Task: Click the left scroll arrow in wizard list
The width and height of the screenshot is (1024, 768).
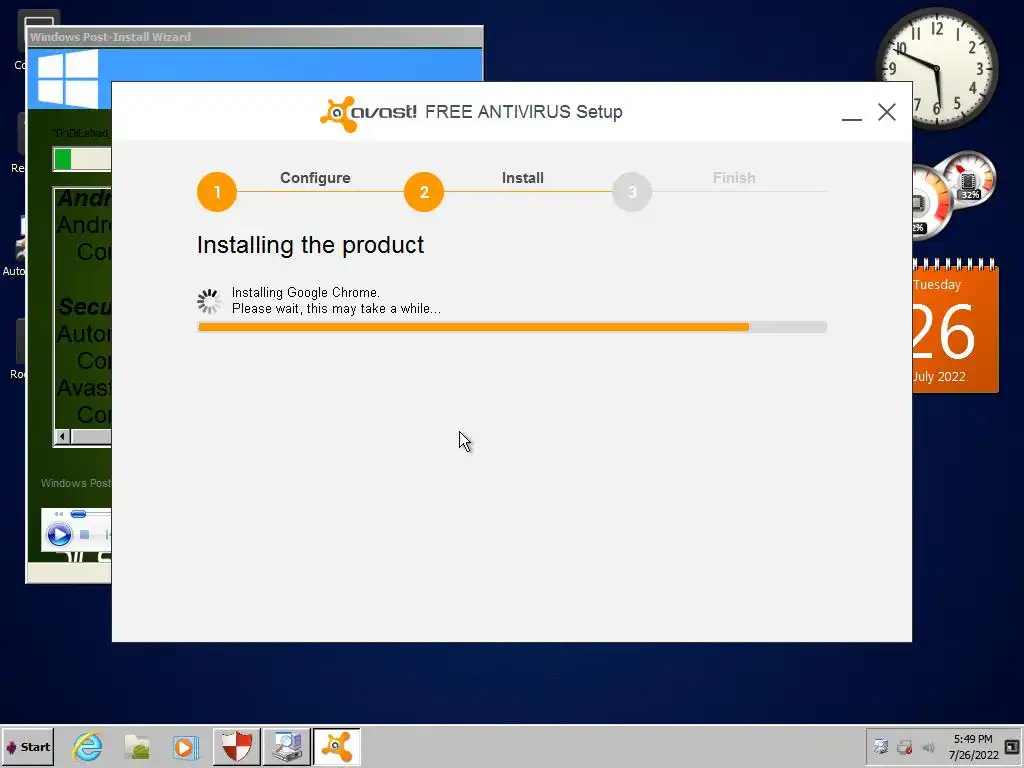Action: [x=62, y=436]
